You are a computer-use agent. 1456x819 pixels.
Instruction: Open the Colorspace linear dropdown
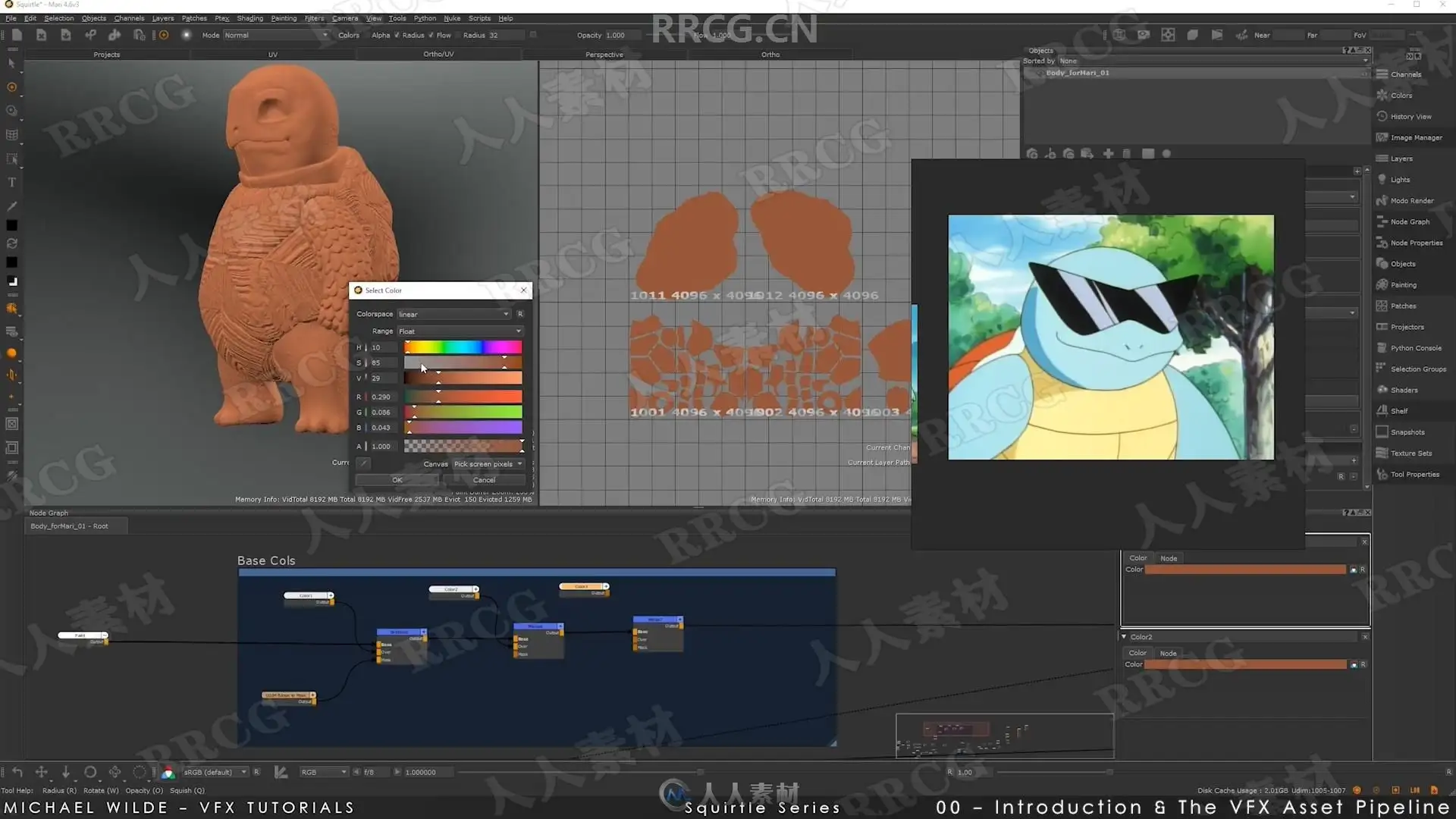click(453, 314)
